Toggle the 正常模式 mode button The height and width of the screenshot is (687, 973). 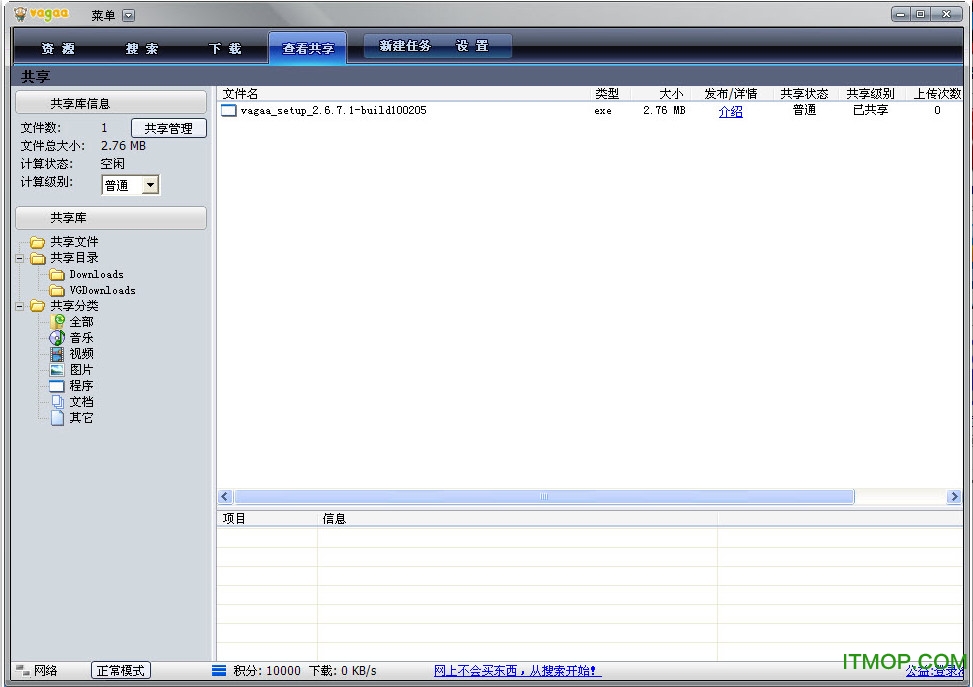click(x=121, y=670)
